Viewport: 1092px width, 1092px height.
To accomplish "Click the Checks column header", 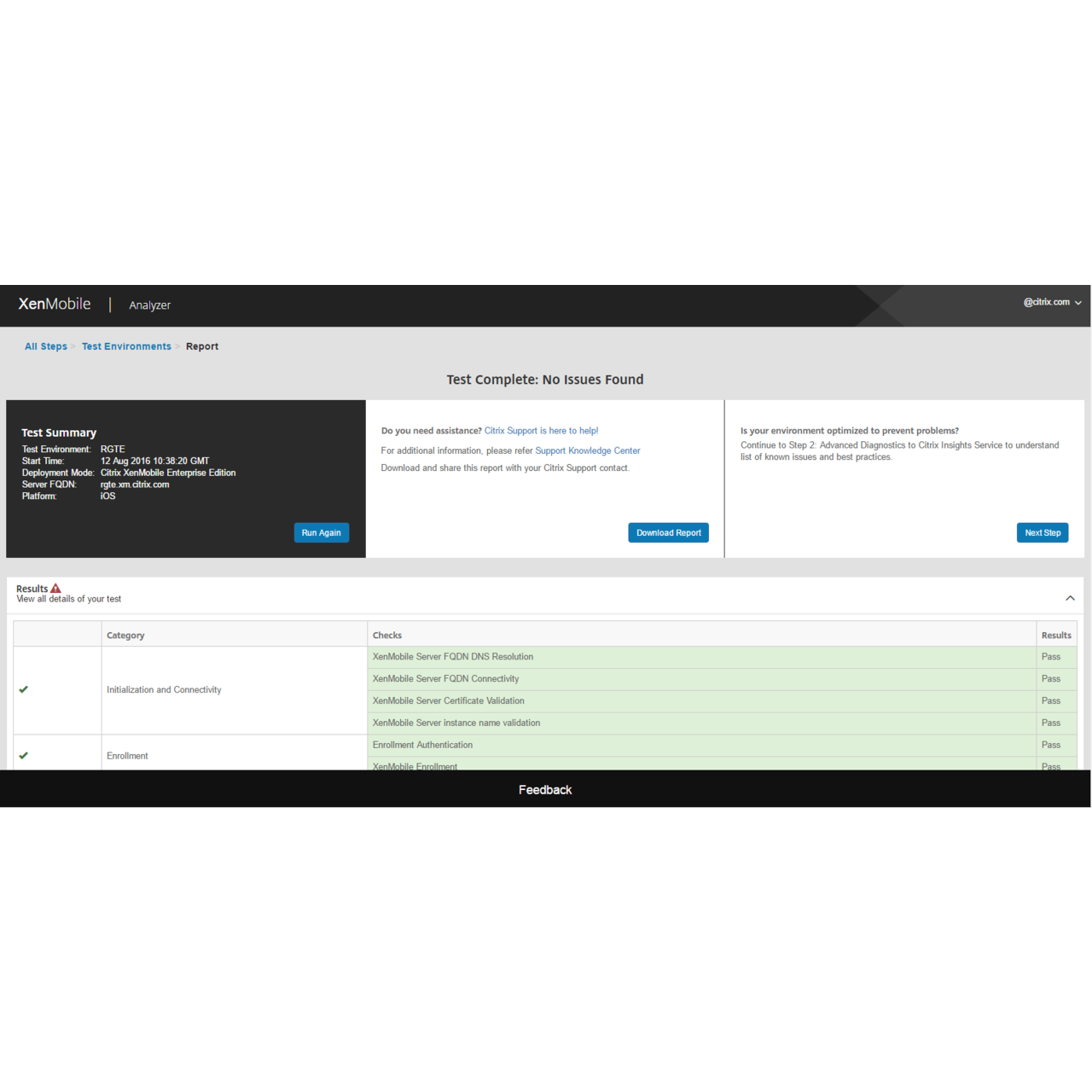I will click(387, 635).
